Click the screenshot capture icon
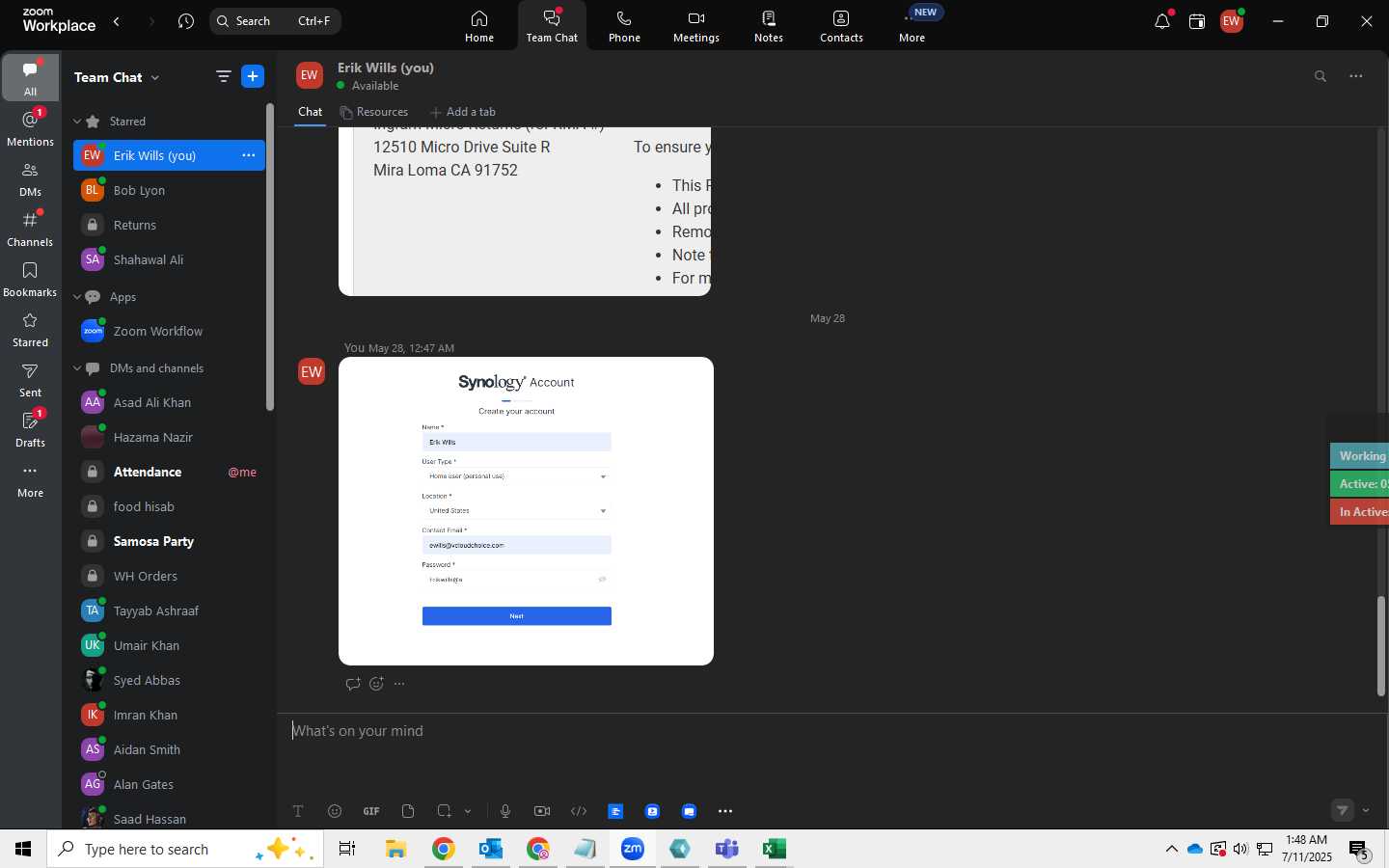The height and width of the screenshot is (868, 1389). click(445, 811)
